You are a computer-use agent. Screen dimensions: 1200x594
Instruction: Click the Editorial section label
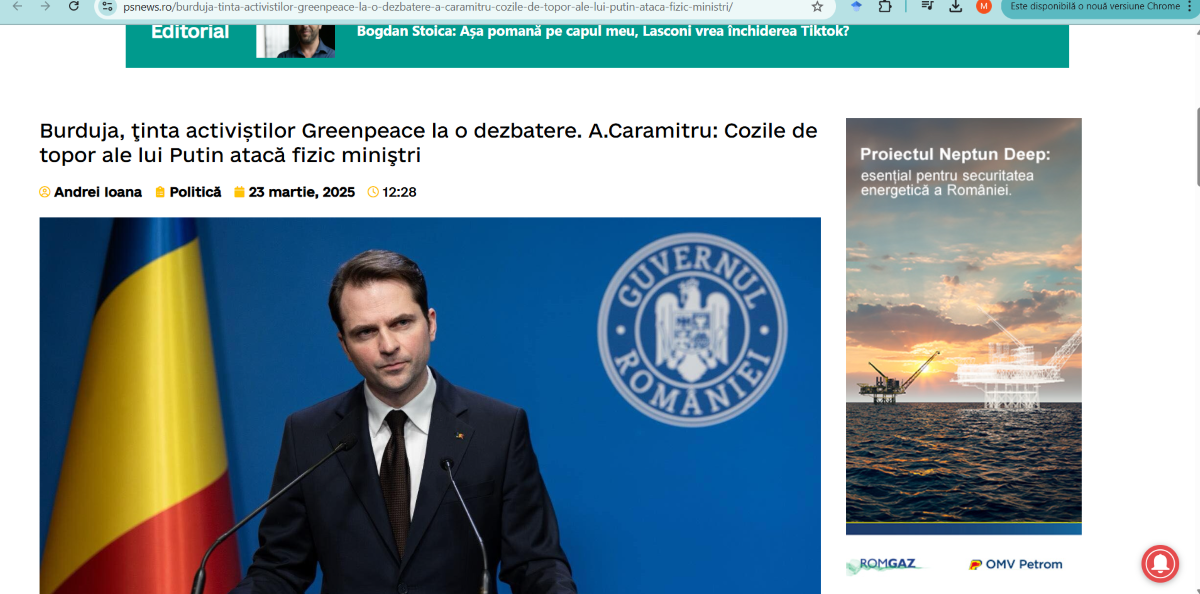point(190,32)
